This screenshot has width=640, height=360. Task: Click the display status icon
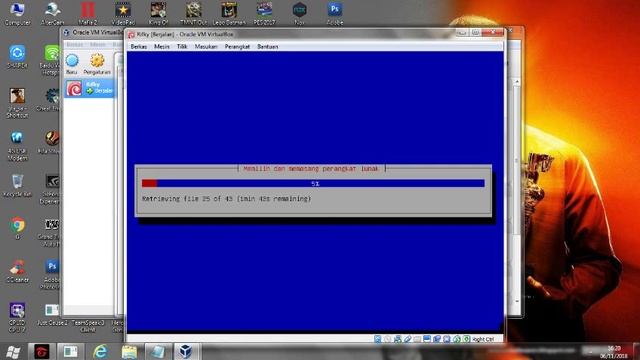click(427, 339)
